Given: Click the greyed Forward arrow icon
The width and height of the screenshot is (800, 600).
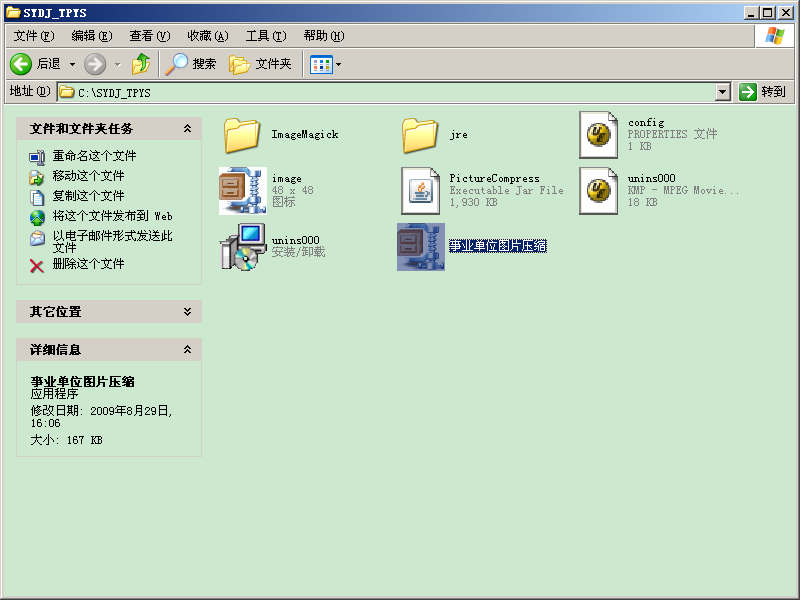Looking at the screenshot, I should tap(95, 64).
